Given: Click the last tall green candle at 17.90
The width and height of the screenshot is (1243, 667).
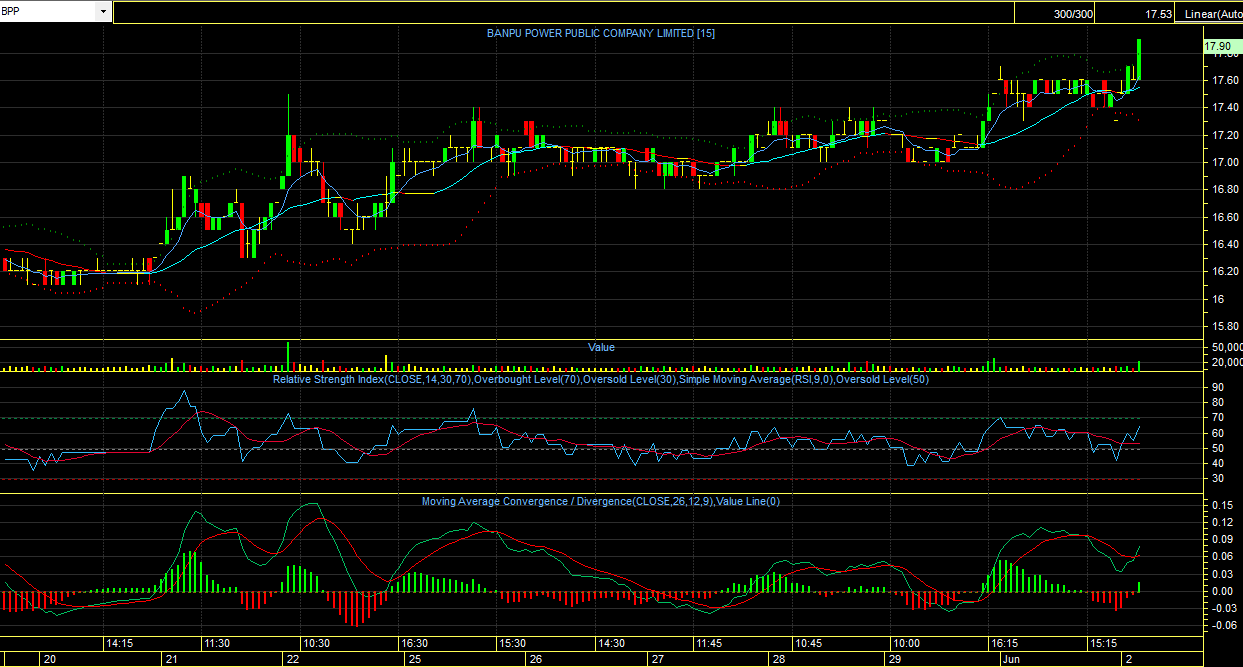Looking at the screenshot, I should 1139,59.
